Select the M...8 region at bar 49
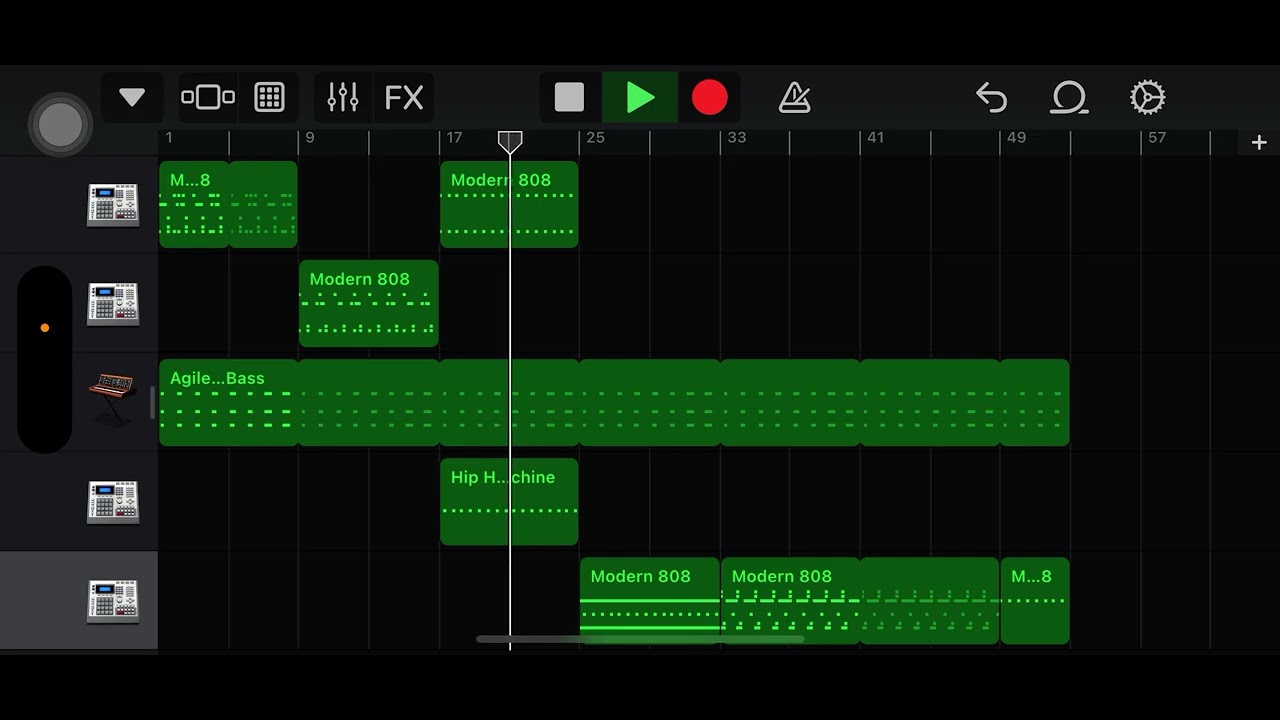Viewport: 1280px width, 720px height. click(x=1035, y=600)
